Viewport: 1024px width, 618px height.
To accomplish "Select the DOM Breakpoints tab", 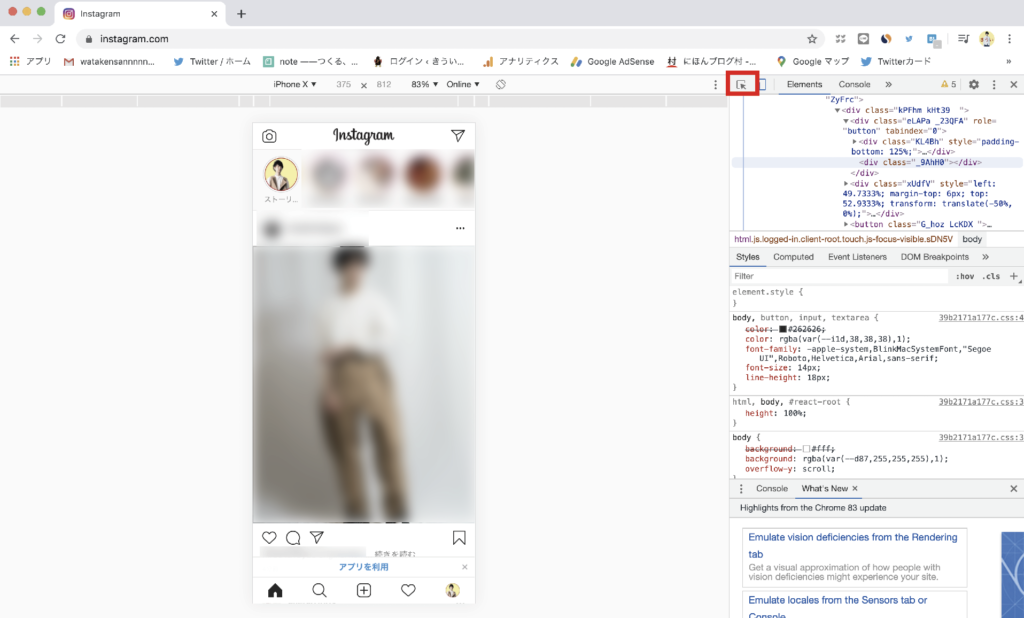I will [x=935, y=257].
